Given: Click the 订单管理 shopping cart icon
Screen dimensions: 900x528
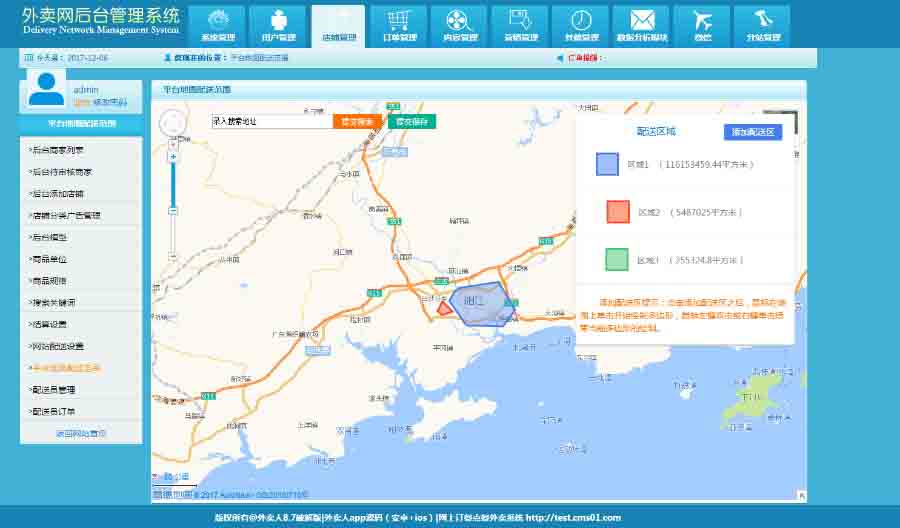Looking at the screenshot, I should click(399, 26).
